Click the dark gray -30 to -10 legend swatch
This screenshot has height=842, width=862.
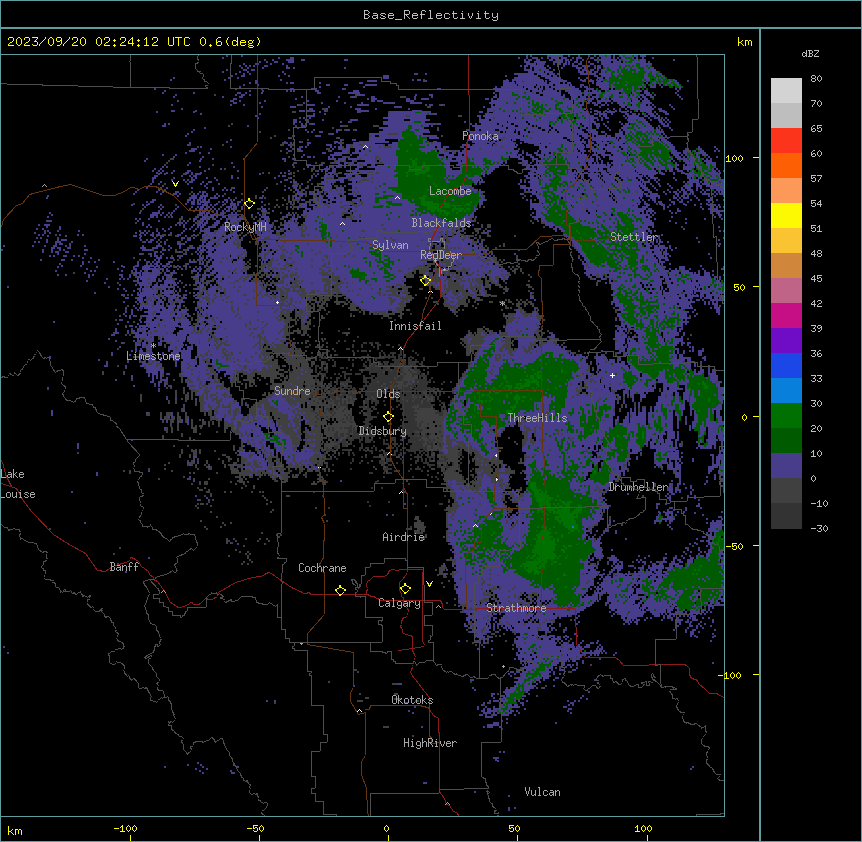pos(786,516)
